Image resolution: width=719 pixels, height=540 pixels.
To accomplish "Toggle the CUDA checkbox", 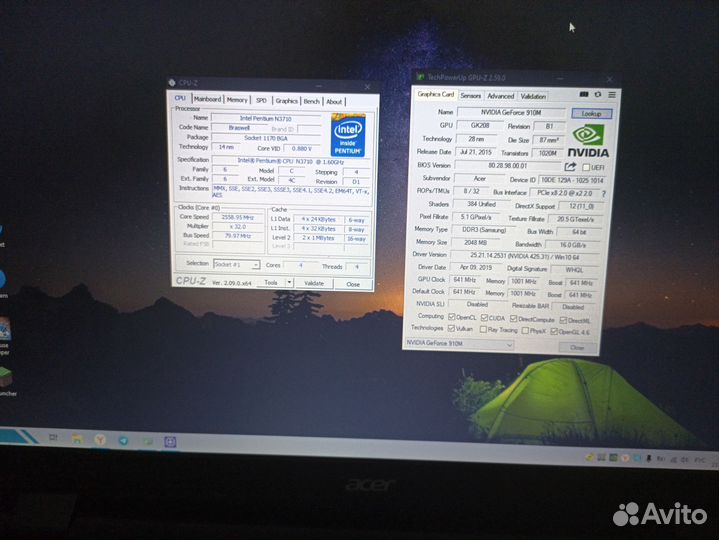I will (484, 318).
